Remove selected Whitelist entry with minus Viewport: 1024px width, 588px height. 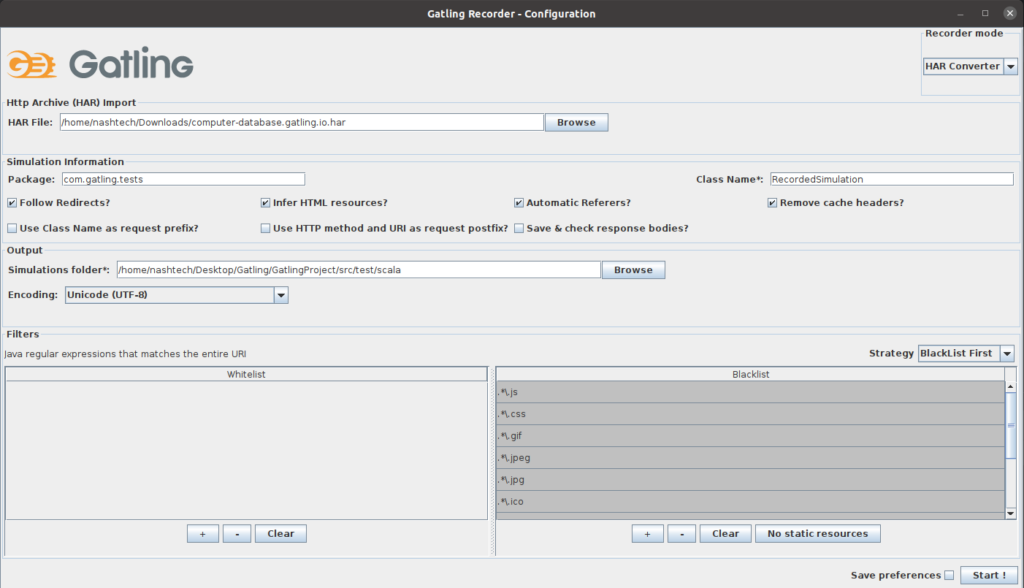tap(236, 534)
